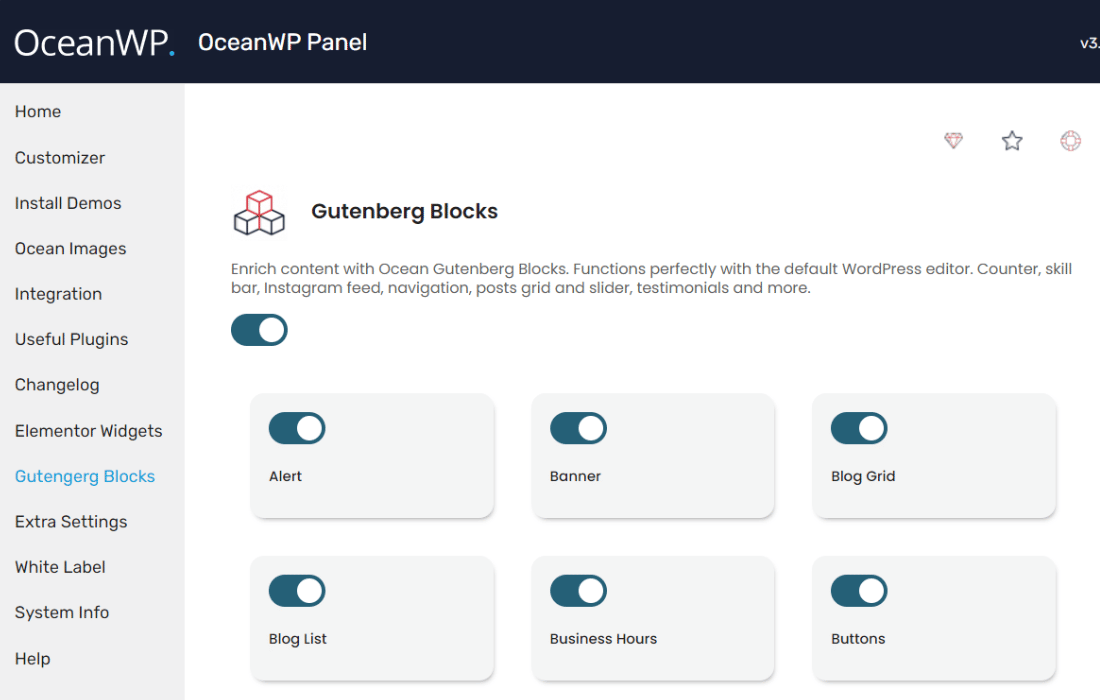Click the star rating icon
The height and width of the screenshot is (700, 1100).
coord(1012,141)
